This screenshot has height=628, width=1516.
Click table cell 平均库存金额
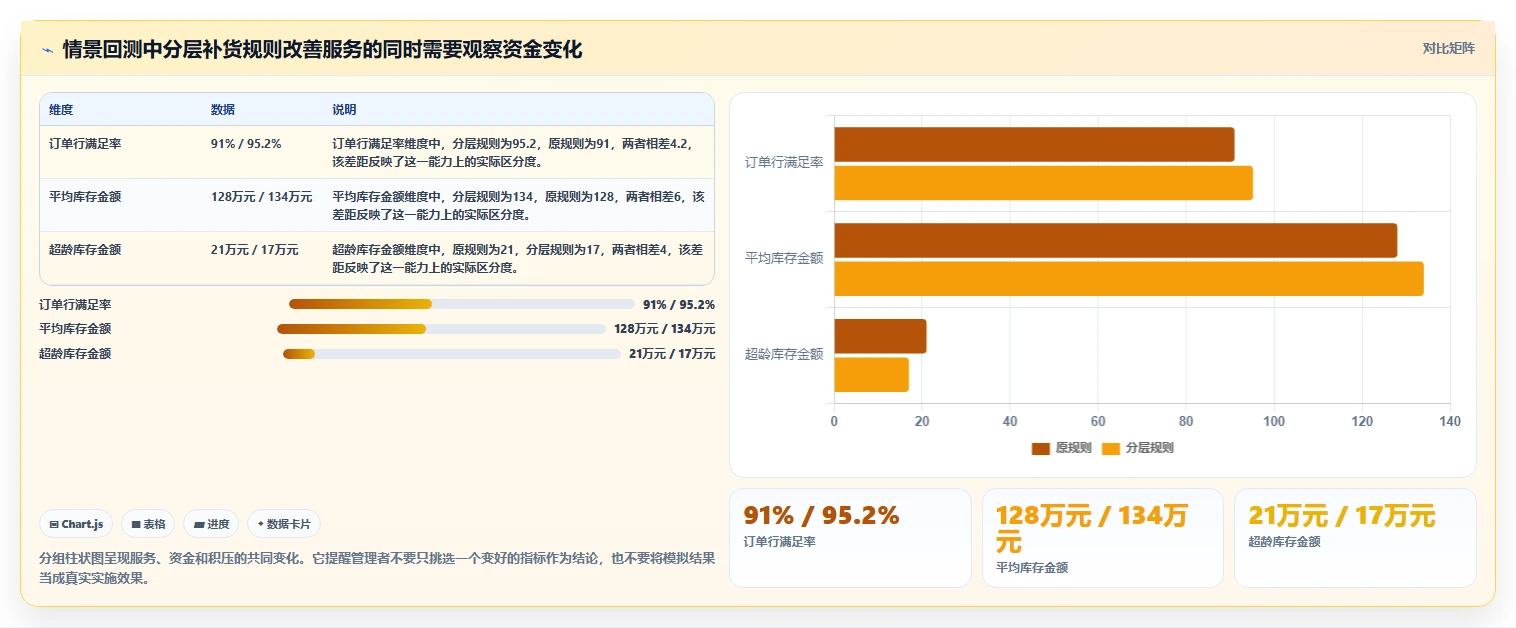pyautogui.click(x=85, y=197)
